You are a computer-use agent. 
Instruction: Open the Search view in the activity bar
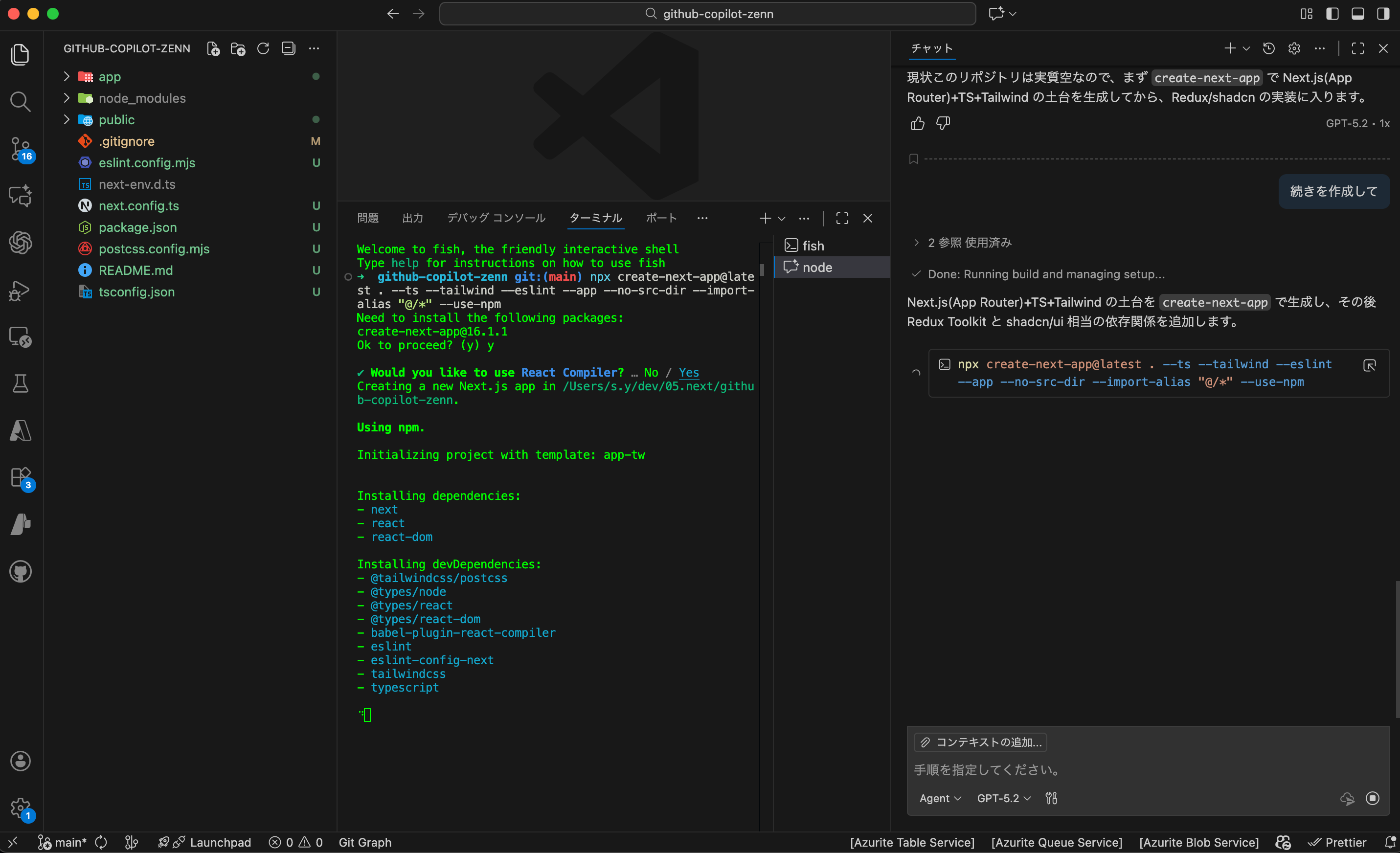[21, 101]
